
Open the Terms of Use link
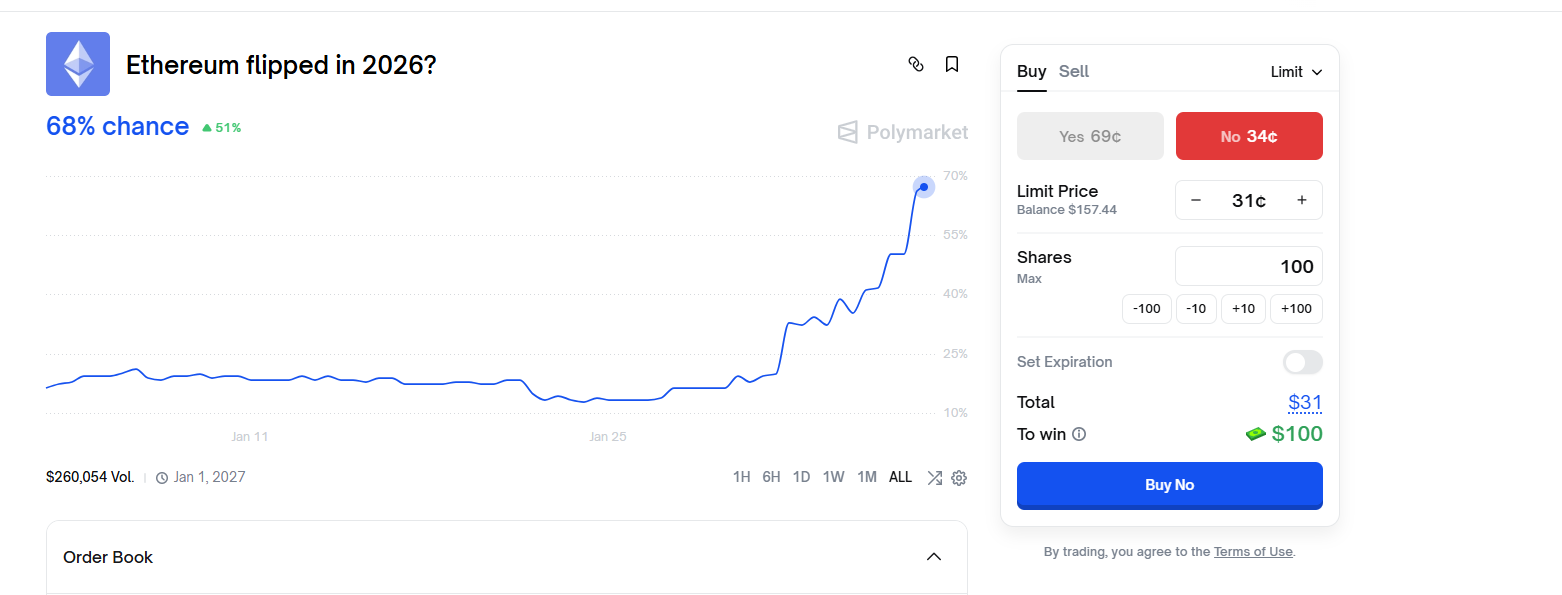1253,552
